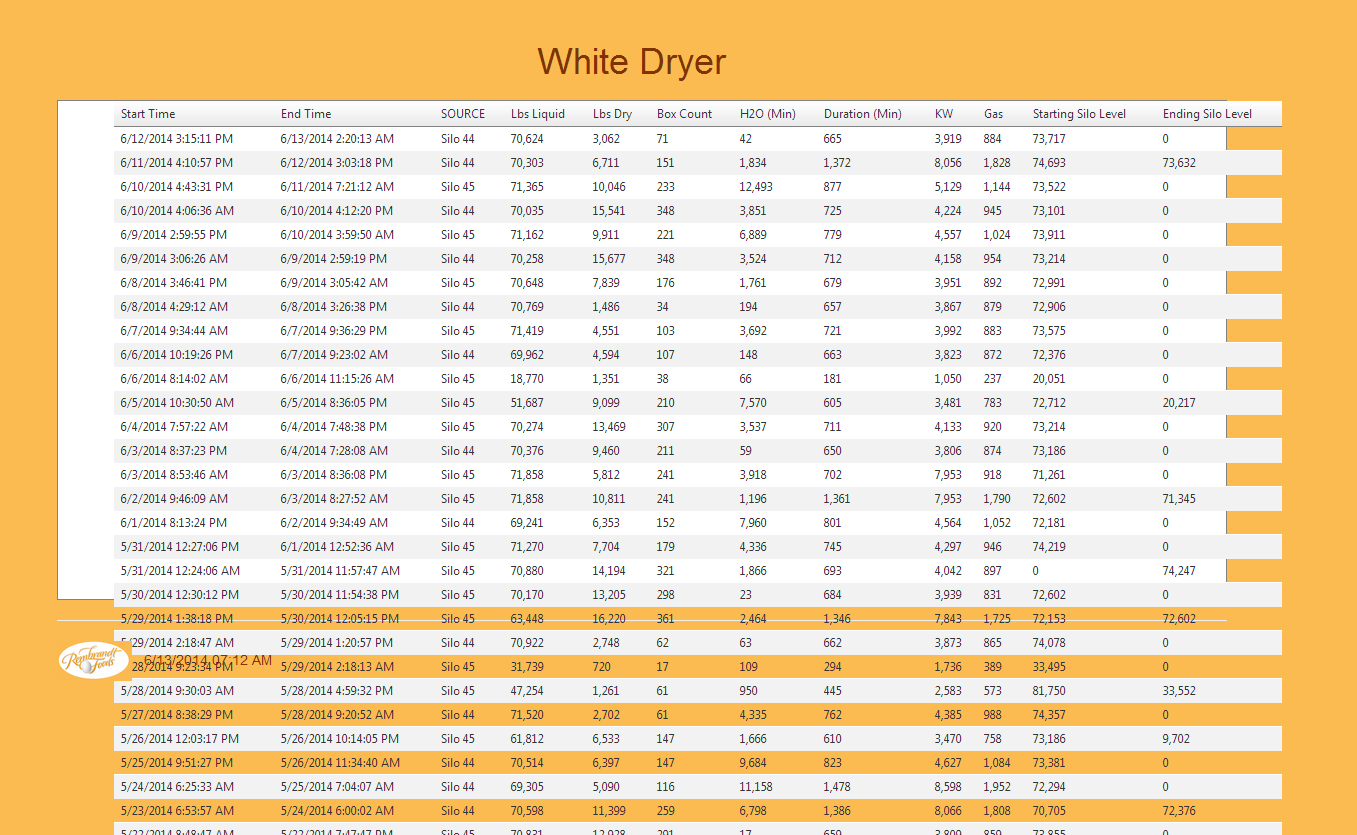
Task: Click start time 6/8/2014 4:29:12 AM
Action: pyautogui.click(x=174, y=307)
